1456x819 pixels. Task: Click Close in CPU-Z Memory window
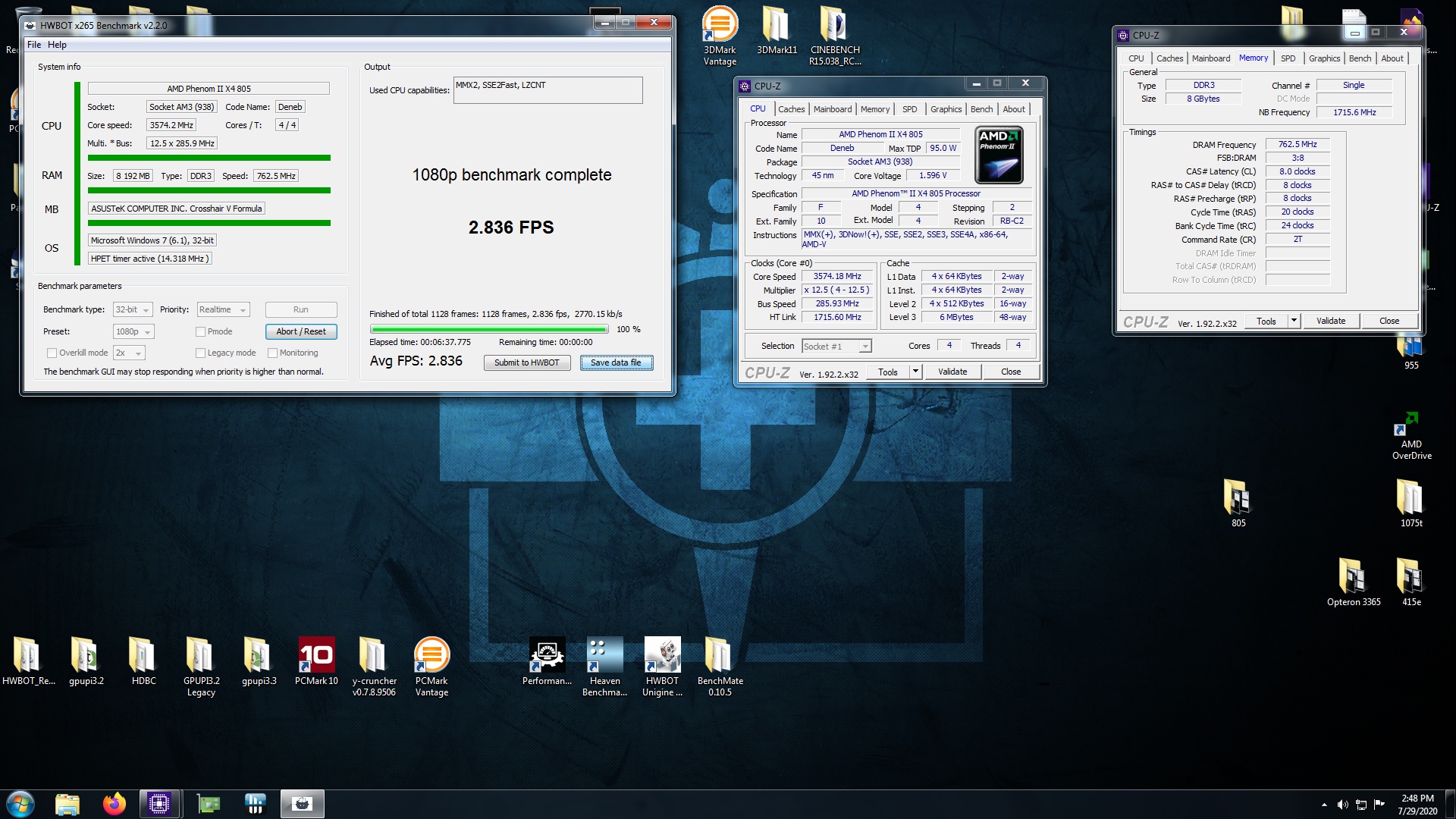click(1389, 321)
